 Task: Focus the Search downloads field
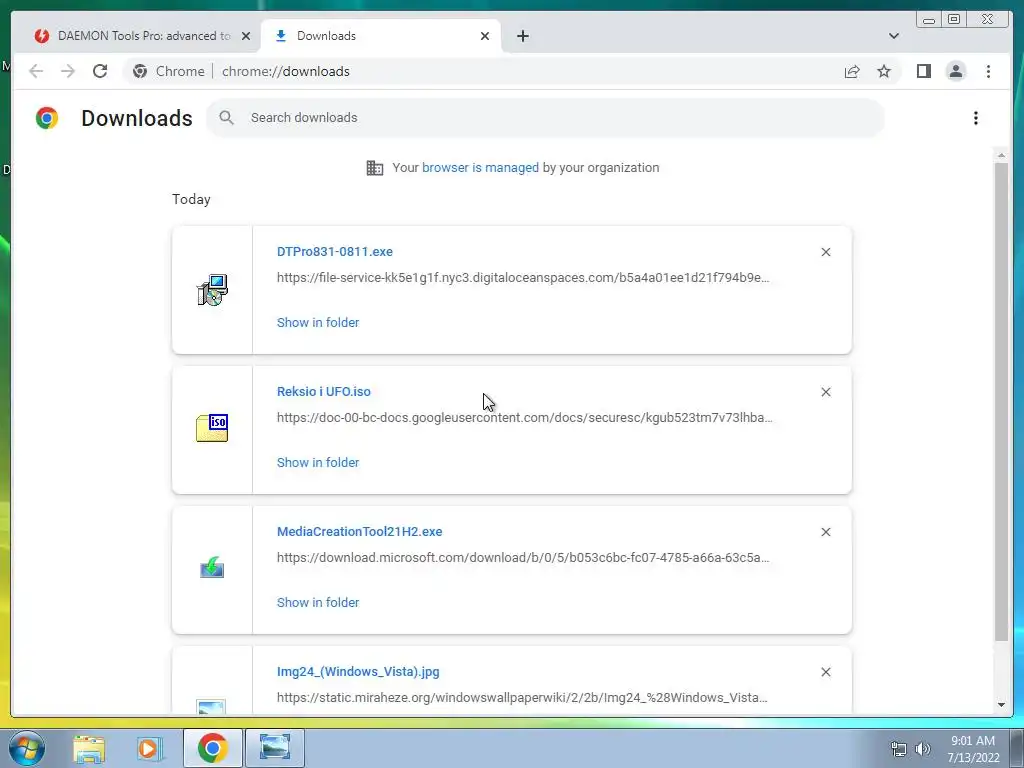(545, 118)
